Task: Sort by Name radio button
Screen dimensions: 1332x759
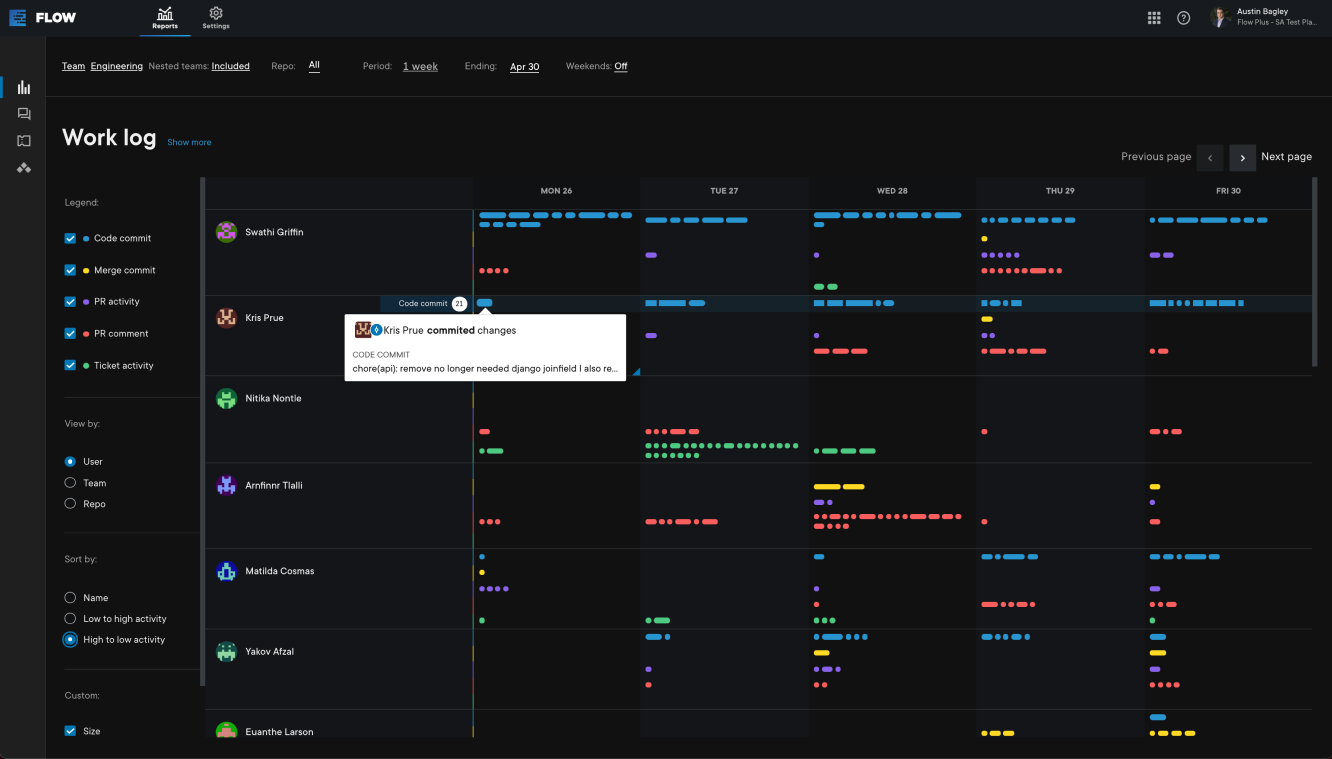Action: 70,597
